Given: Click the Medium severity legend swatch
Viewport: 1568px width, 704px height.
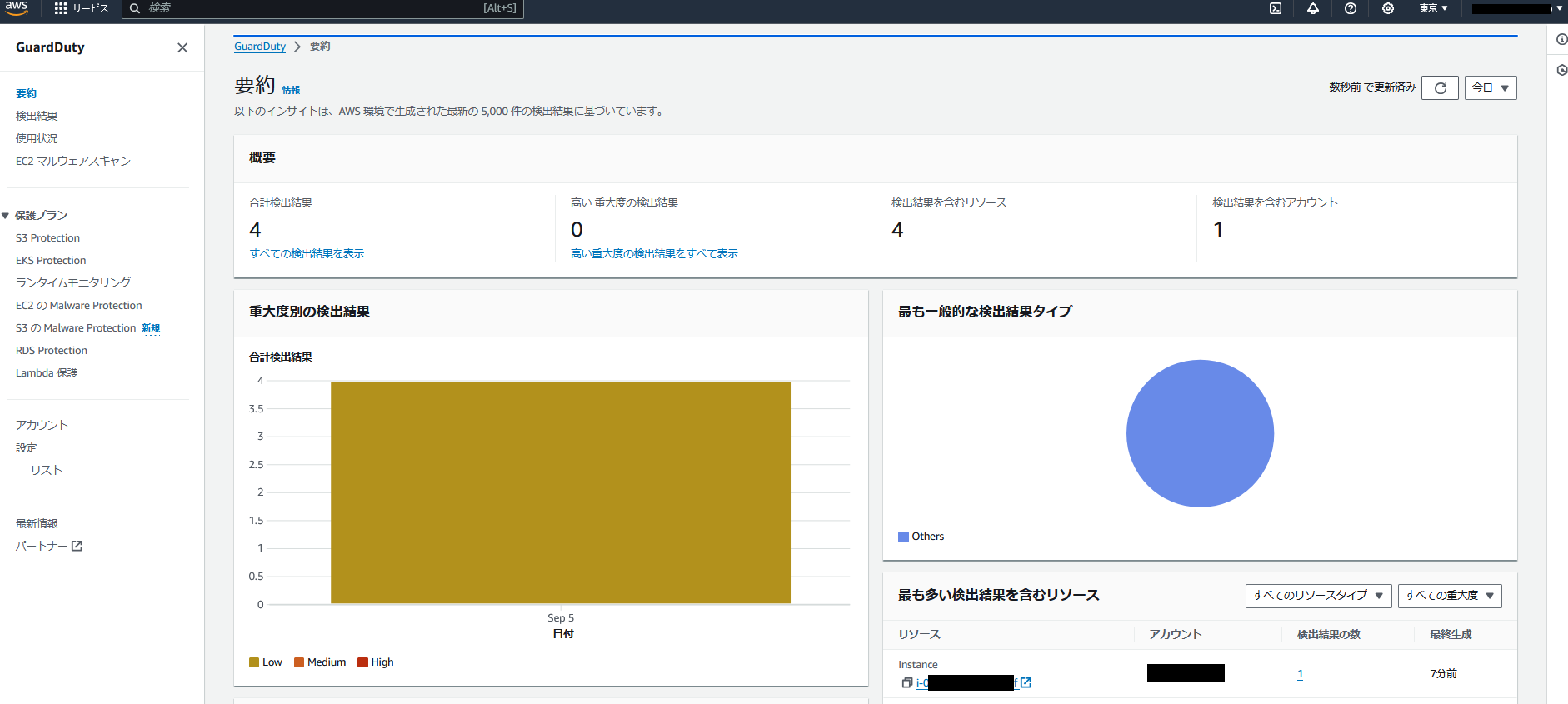Looking at the screenshot, I should 299,662.
